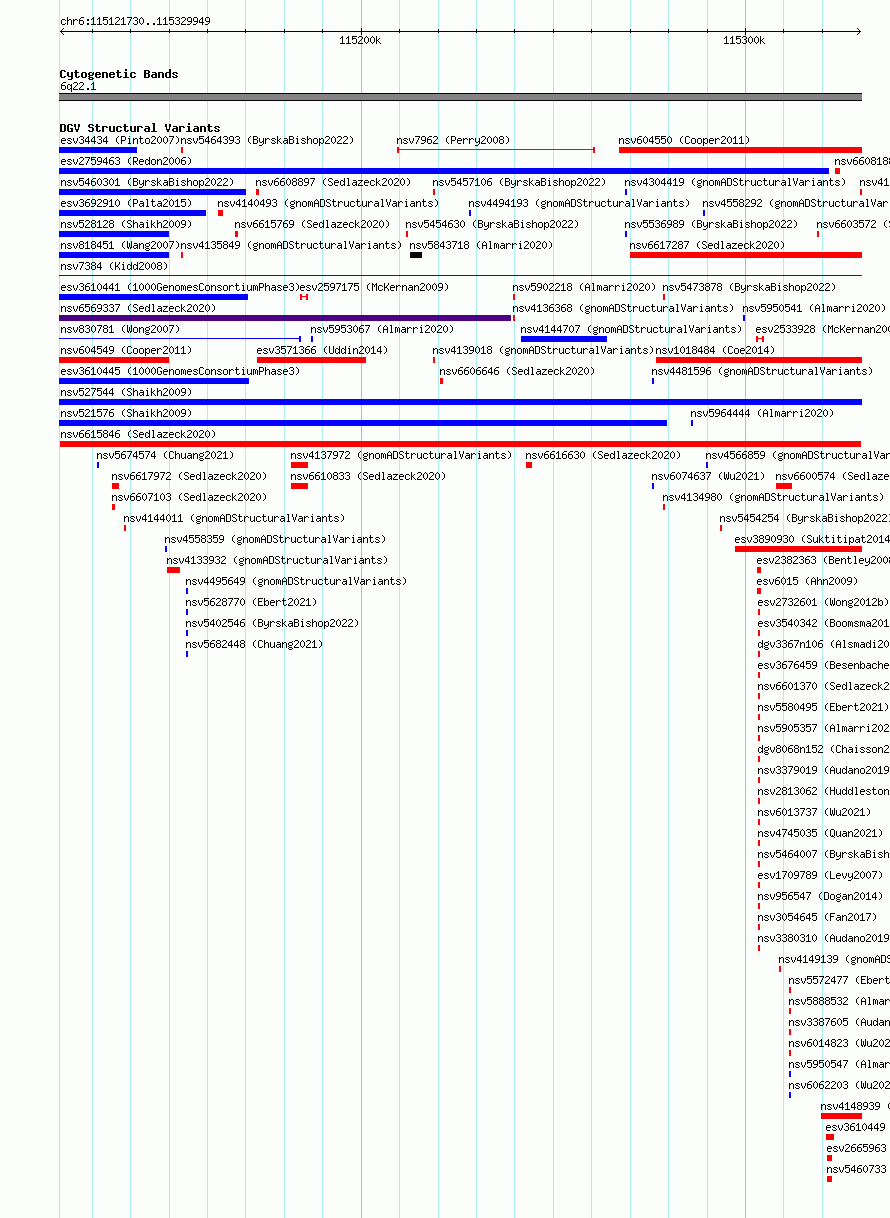Image resolution: width=890 pixels, height=1218 pixels.
Task: Select the esv6015 (Ahn2009) label
Action: point(807,582)
